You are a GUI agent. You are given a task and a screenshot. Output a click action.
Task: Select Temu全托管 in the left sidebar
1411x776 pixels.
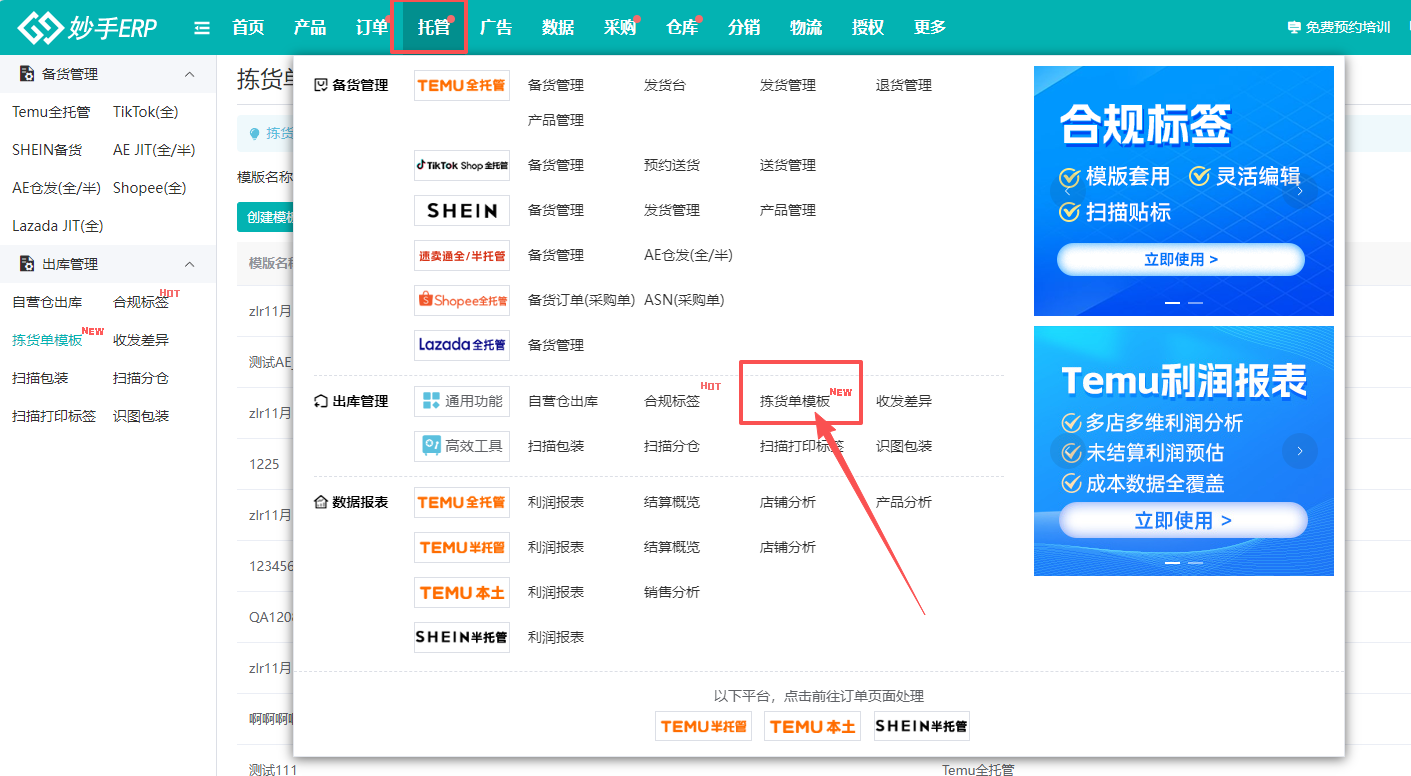click(51, 112)
